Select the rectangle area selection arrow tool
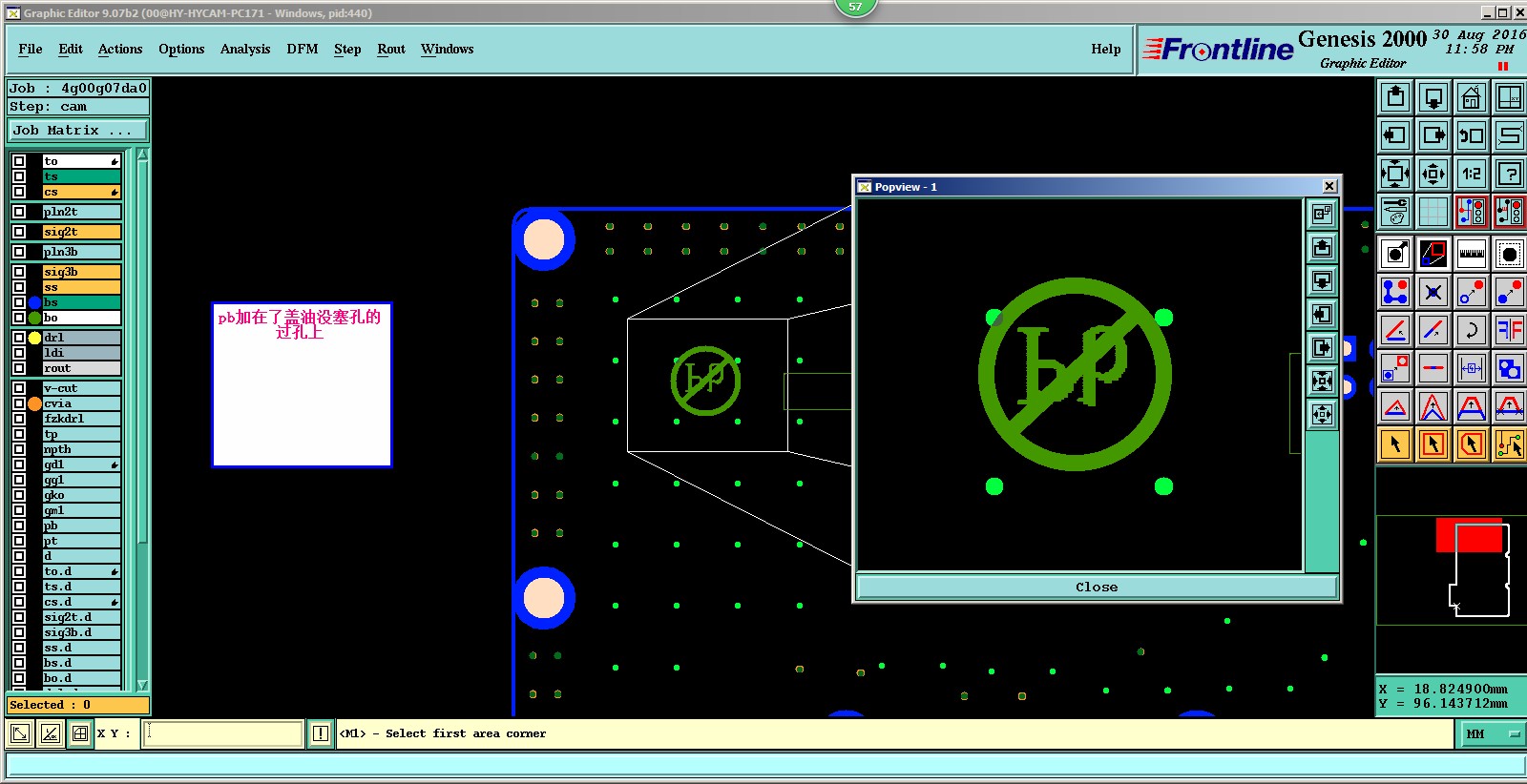Viewport: 1527px width, 784px height. tap(1433, 444)
